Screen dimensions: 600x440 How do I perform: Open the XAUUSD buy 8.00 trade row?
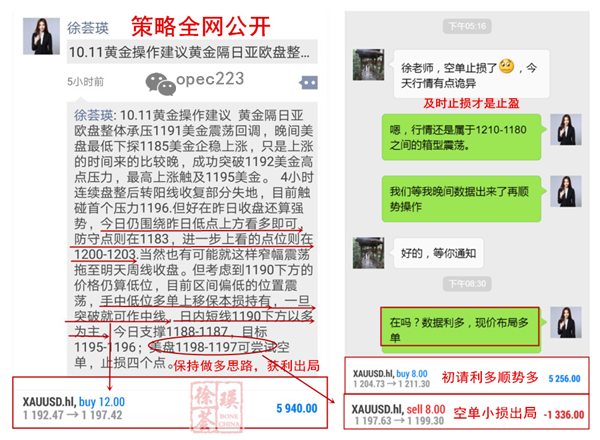coord(466,375)
